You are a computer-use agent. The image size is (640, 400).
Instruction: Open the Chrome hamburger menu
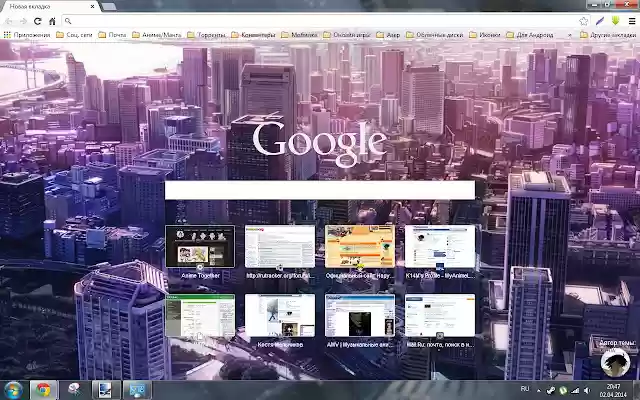pyautogui.click(x=631, y=21)
